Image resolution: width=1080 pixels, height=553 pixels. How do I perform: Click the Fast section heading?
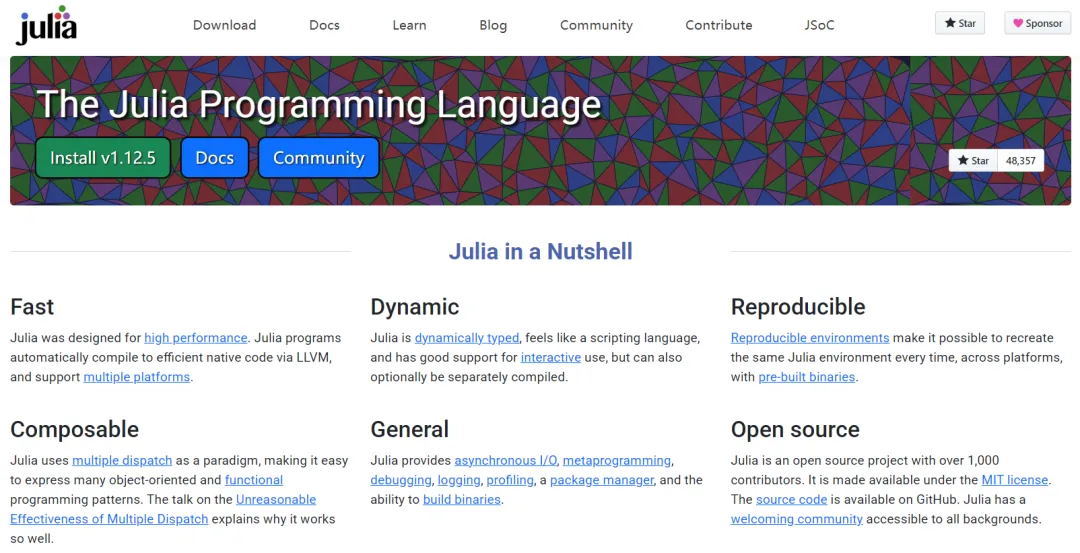click(32, 306)
